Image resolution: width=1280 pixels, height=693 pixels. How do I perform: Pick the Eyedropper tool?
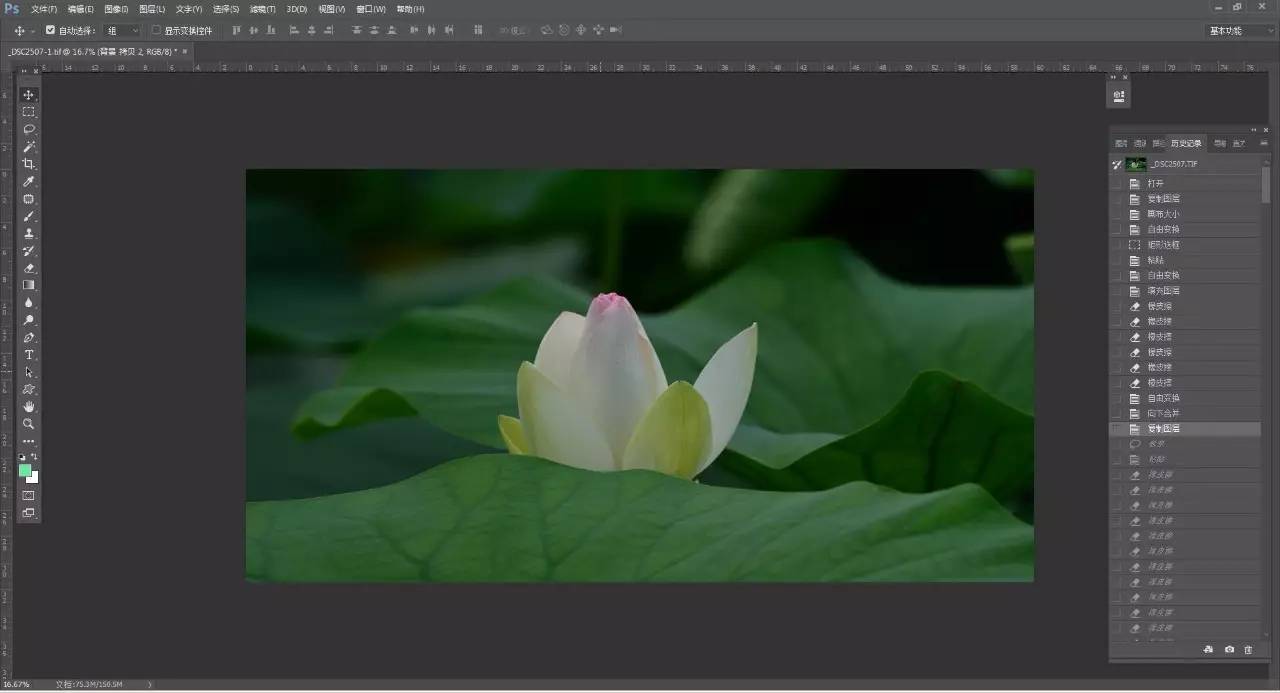(x=29, y=181)
